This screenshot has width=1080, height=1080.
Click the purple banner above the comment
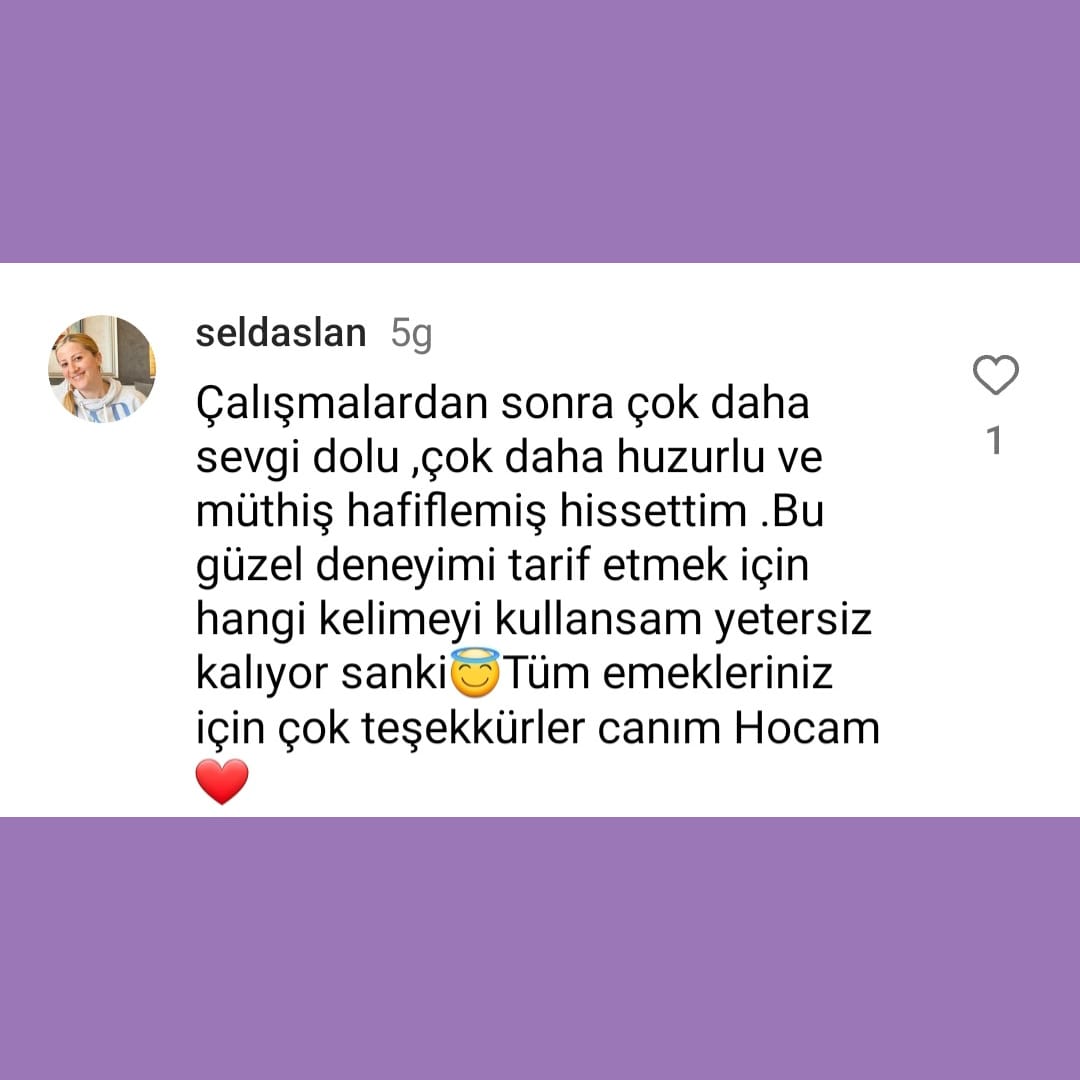pyautogui.click(x=540, y=131)
